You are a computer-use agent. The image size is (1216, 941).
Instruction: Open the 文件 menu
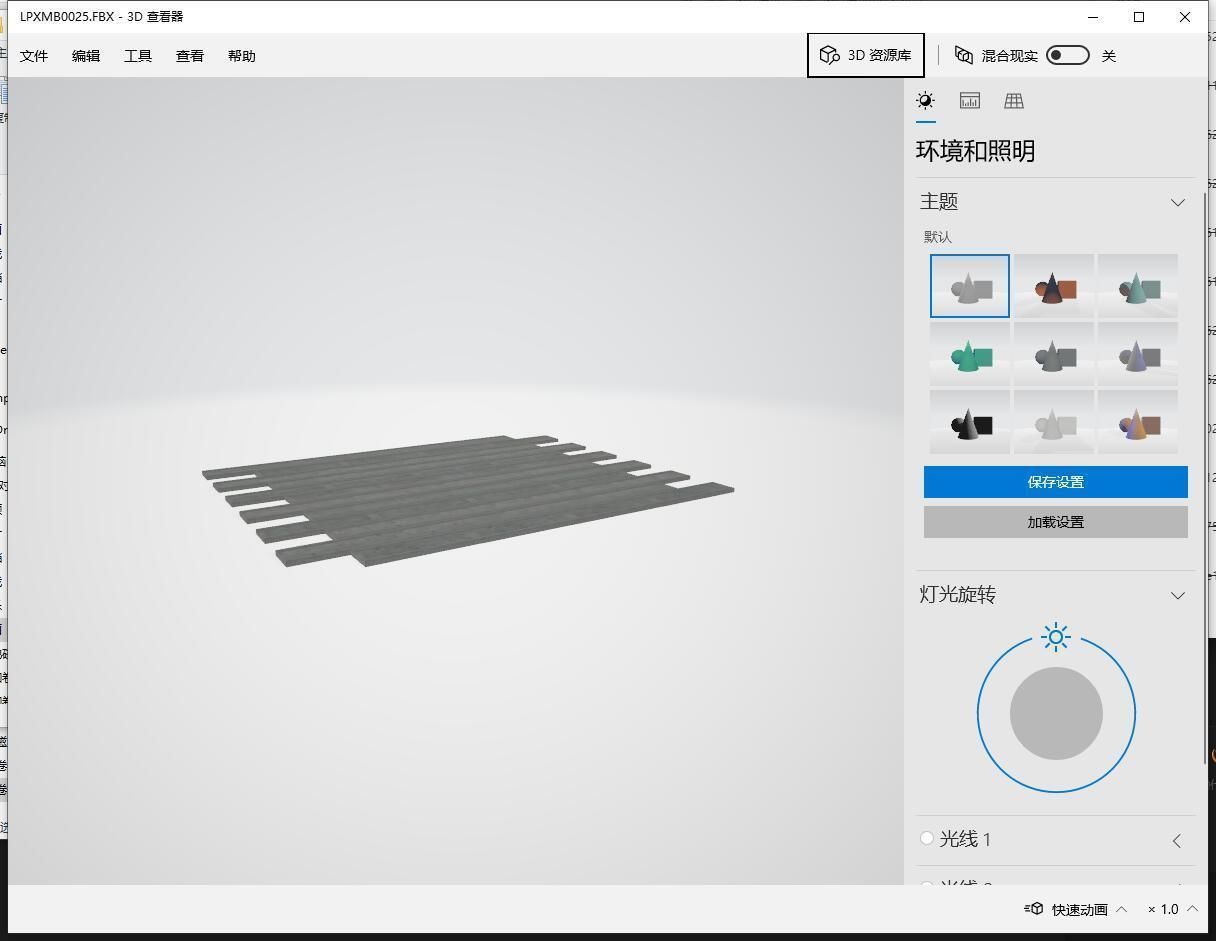[34, 56]
